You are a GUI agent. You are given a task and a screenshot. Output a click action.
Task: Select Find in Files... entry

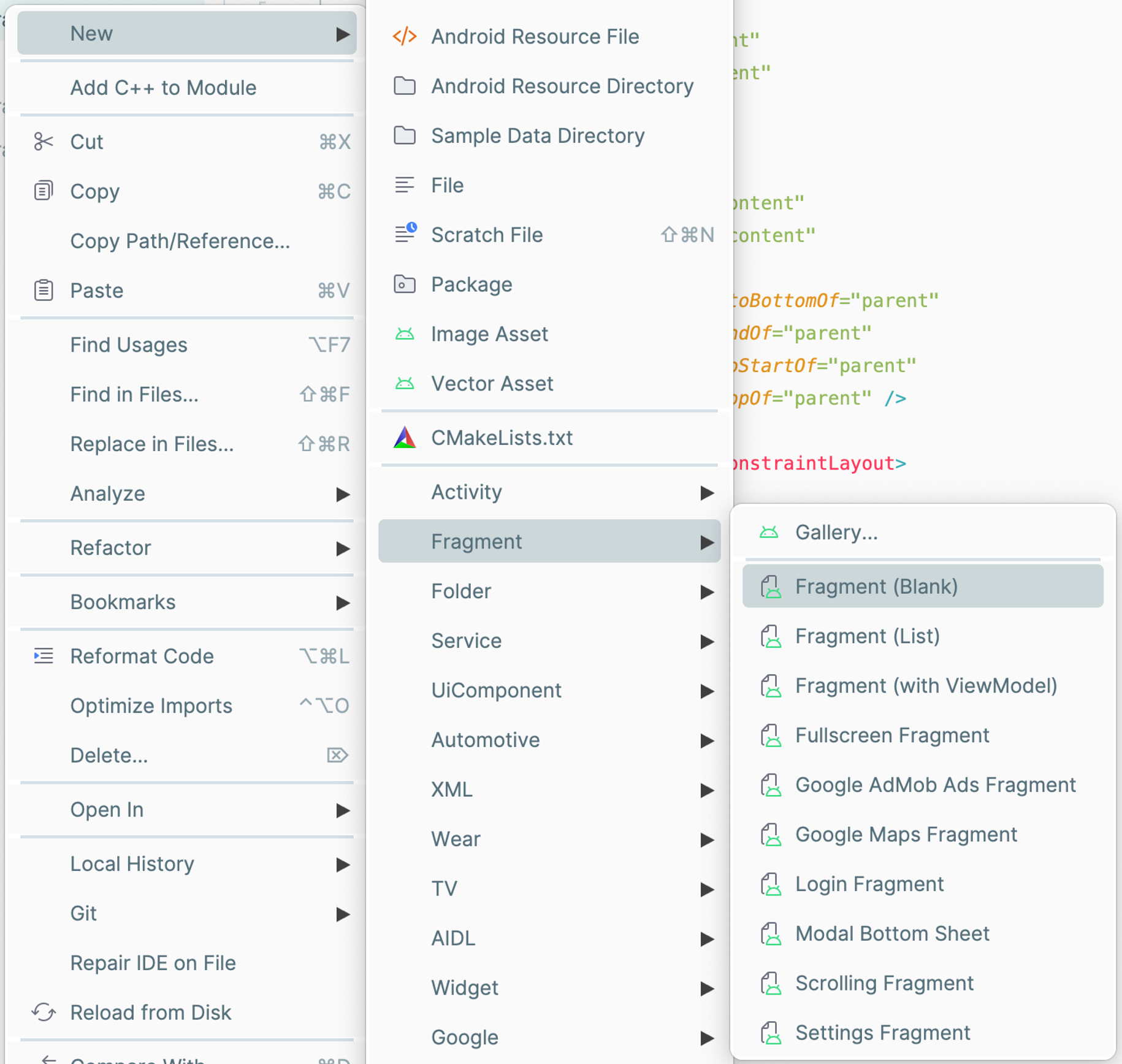pos(186,394)
